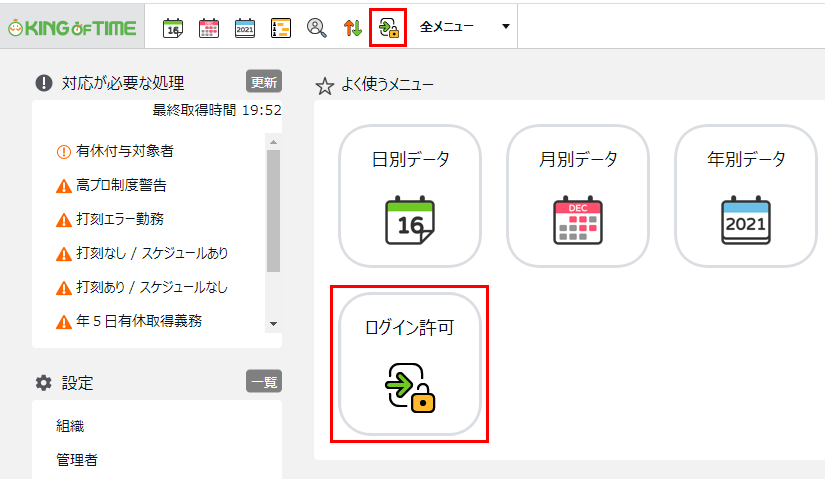This screenshot has width=825, height=479.
Task: Open 年５日有休取得義務 warning item
Action: (x=139, y=321)
